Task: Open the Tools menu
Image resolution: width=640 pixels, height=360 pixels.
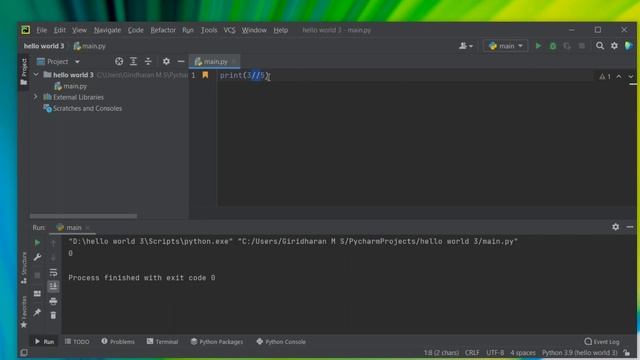Action: coord(209,30)
